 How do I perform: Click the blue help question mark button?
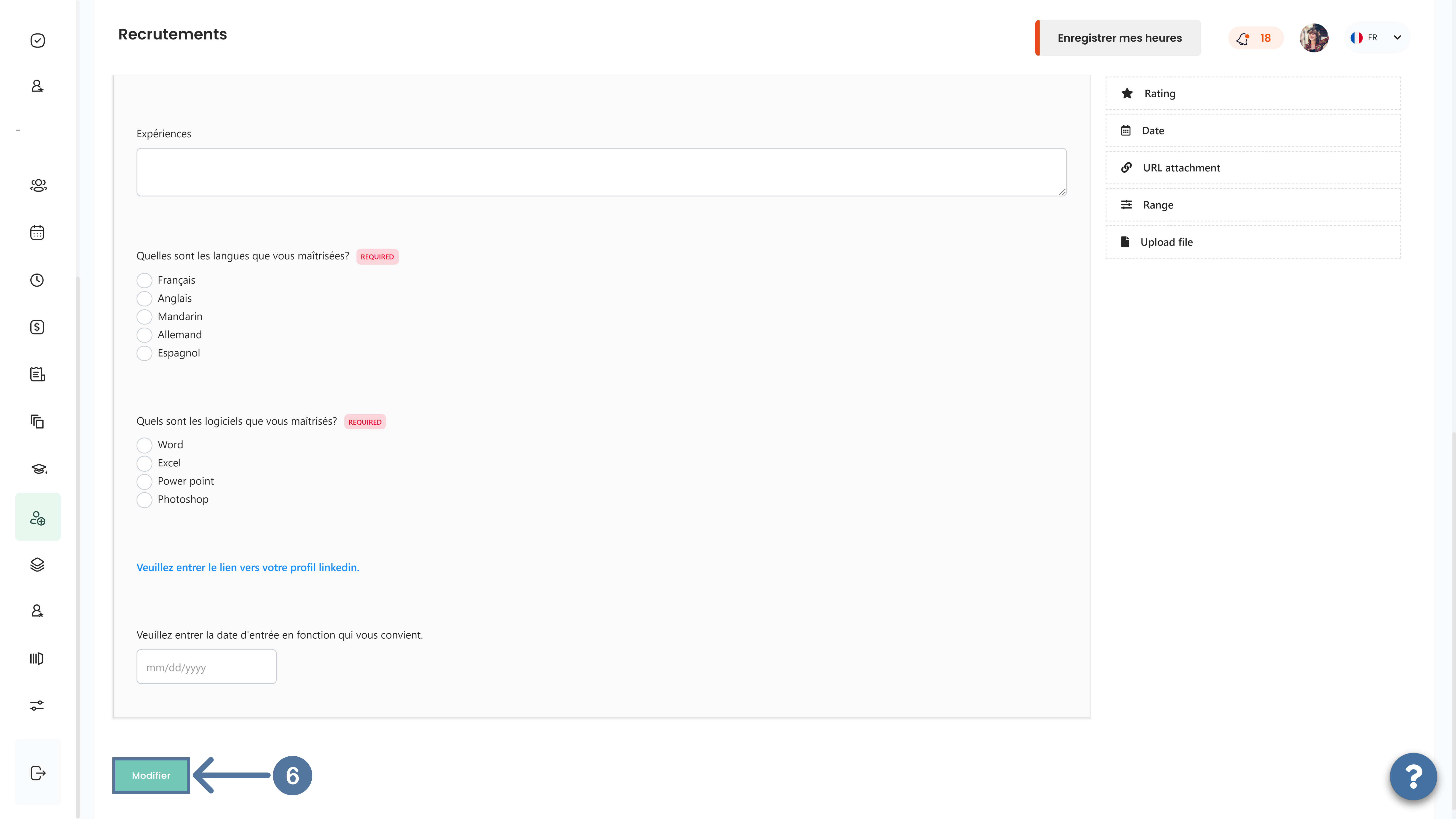pyautogui.click(x=1413, y=777)
